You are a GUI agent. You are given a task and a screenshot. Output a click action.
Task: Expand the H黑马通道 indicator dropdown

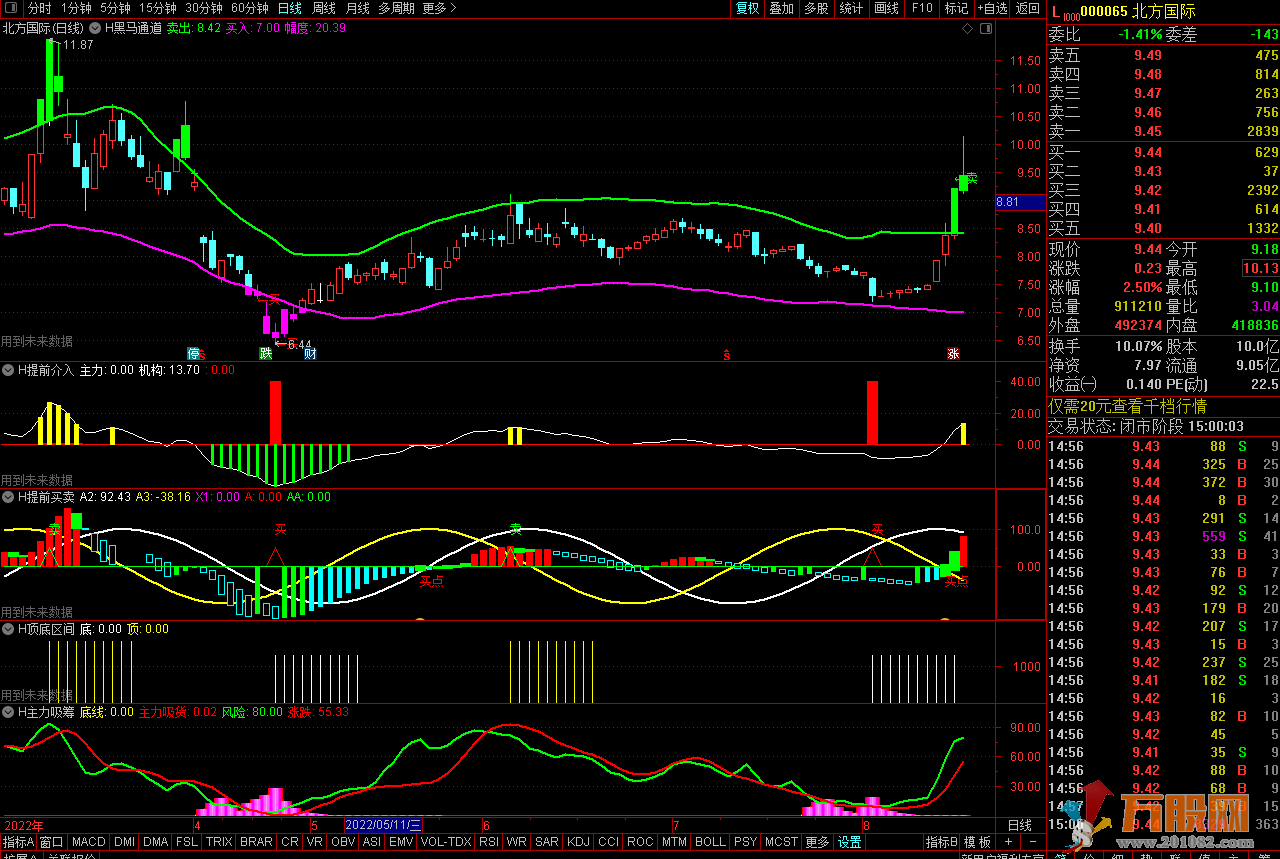coord(96,28)
